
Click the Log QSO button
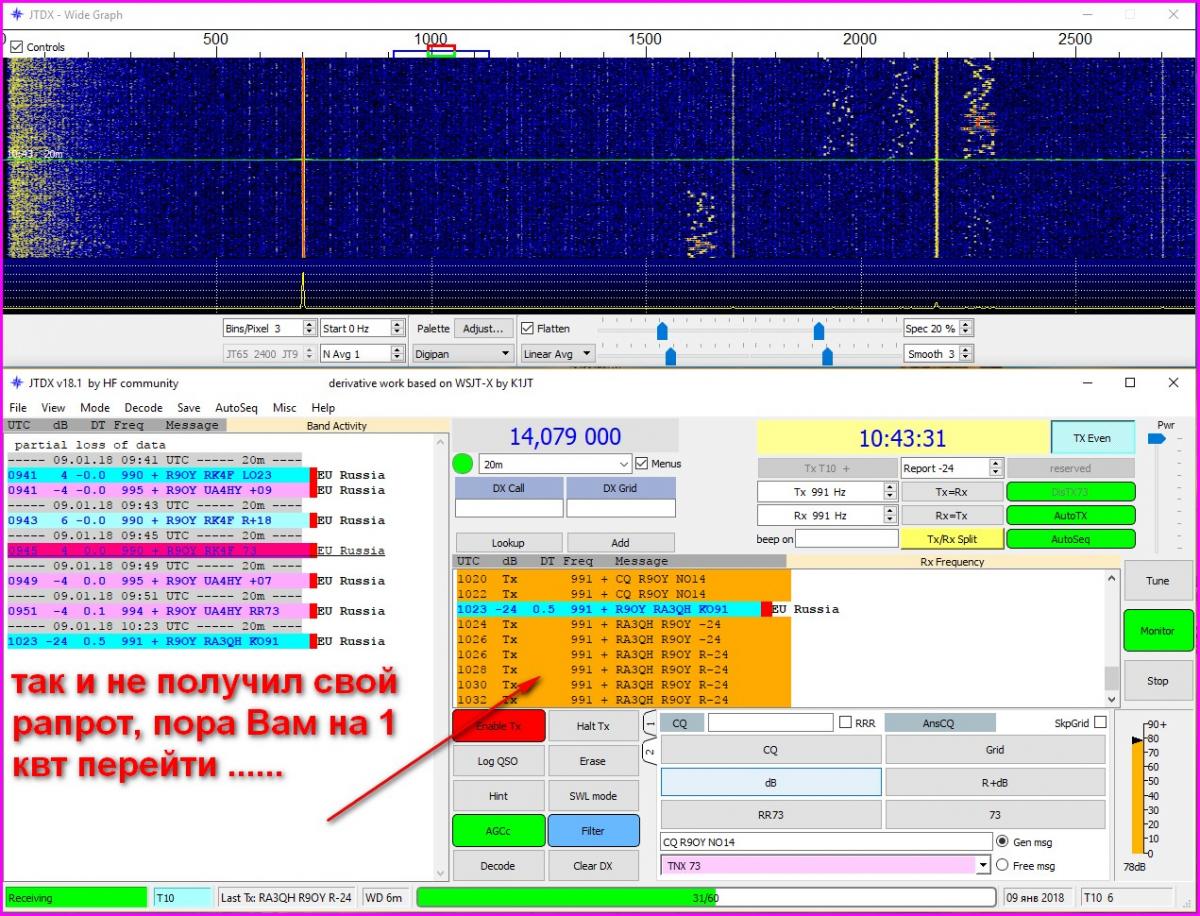click(499, 761)
